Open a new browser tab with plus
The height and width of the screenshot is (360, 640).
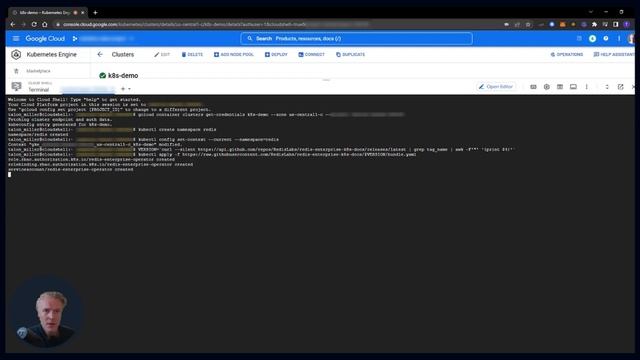pos(95,13)
